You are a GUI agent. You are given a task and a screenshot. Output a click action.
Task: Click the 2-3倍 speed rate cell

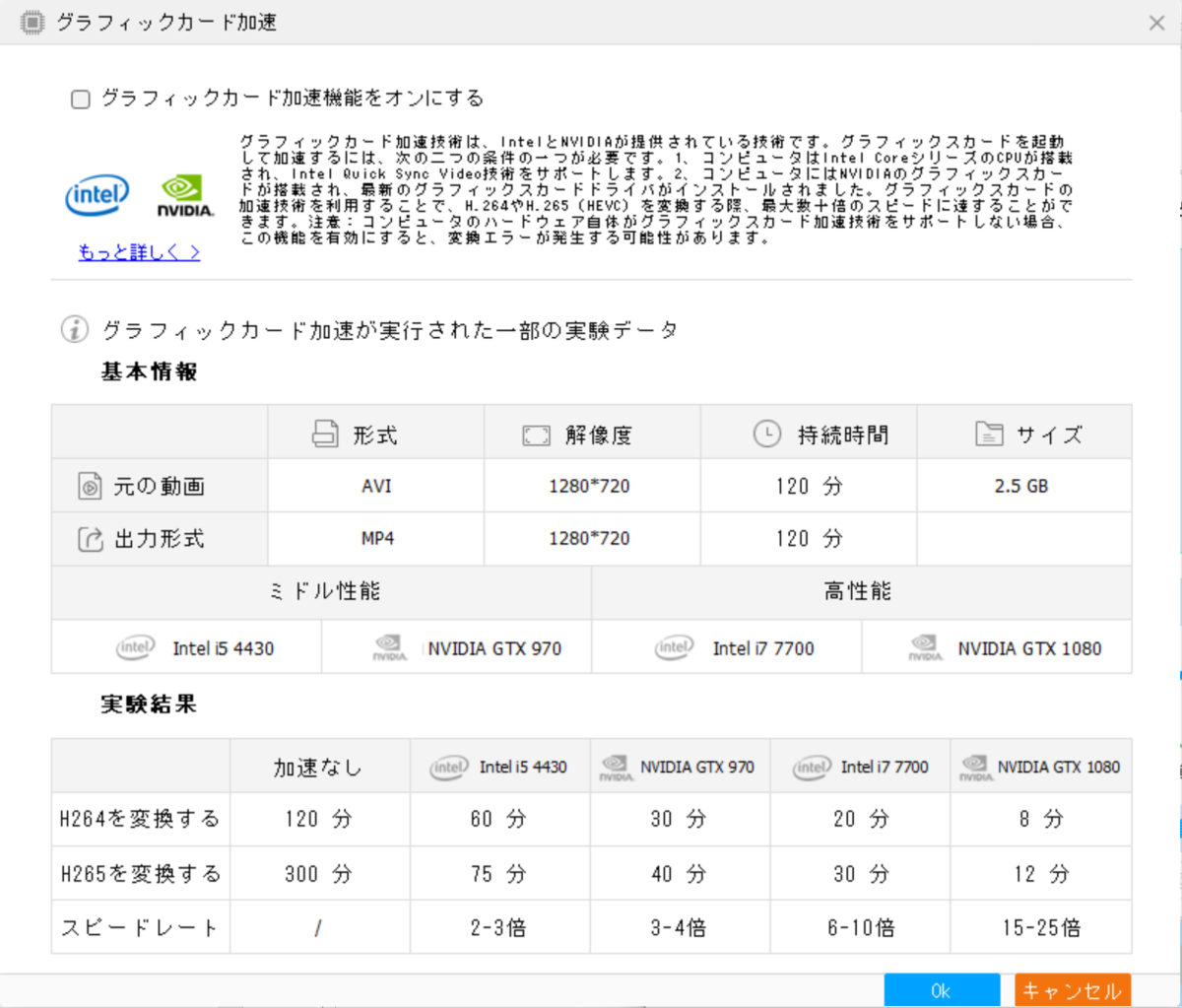pyautogui.click(x=499, y=927)
